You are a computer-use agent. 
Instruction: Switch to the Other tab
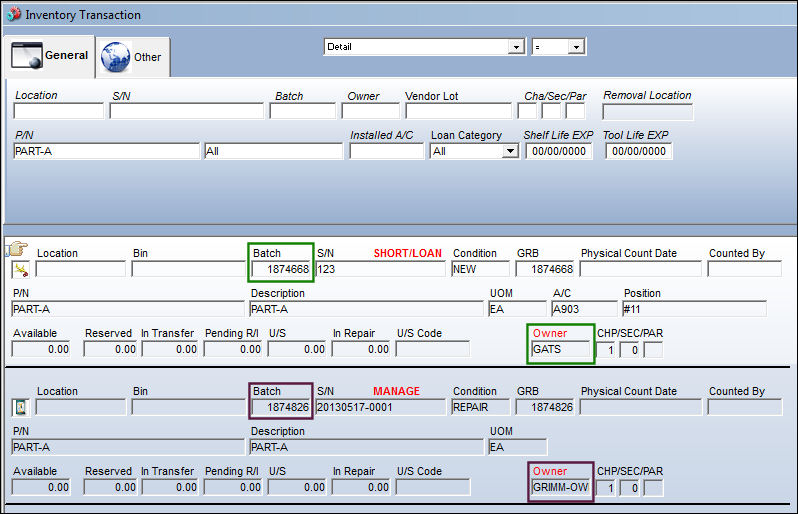(132, 57)
